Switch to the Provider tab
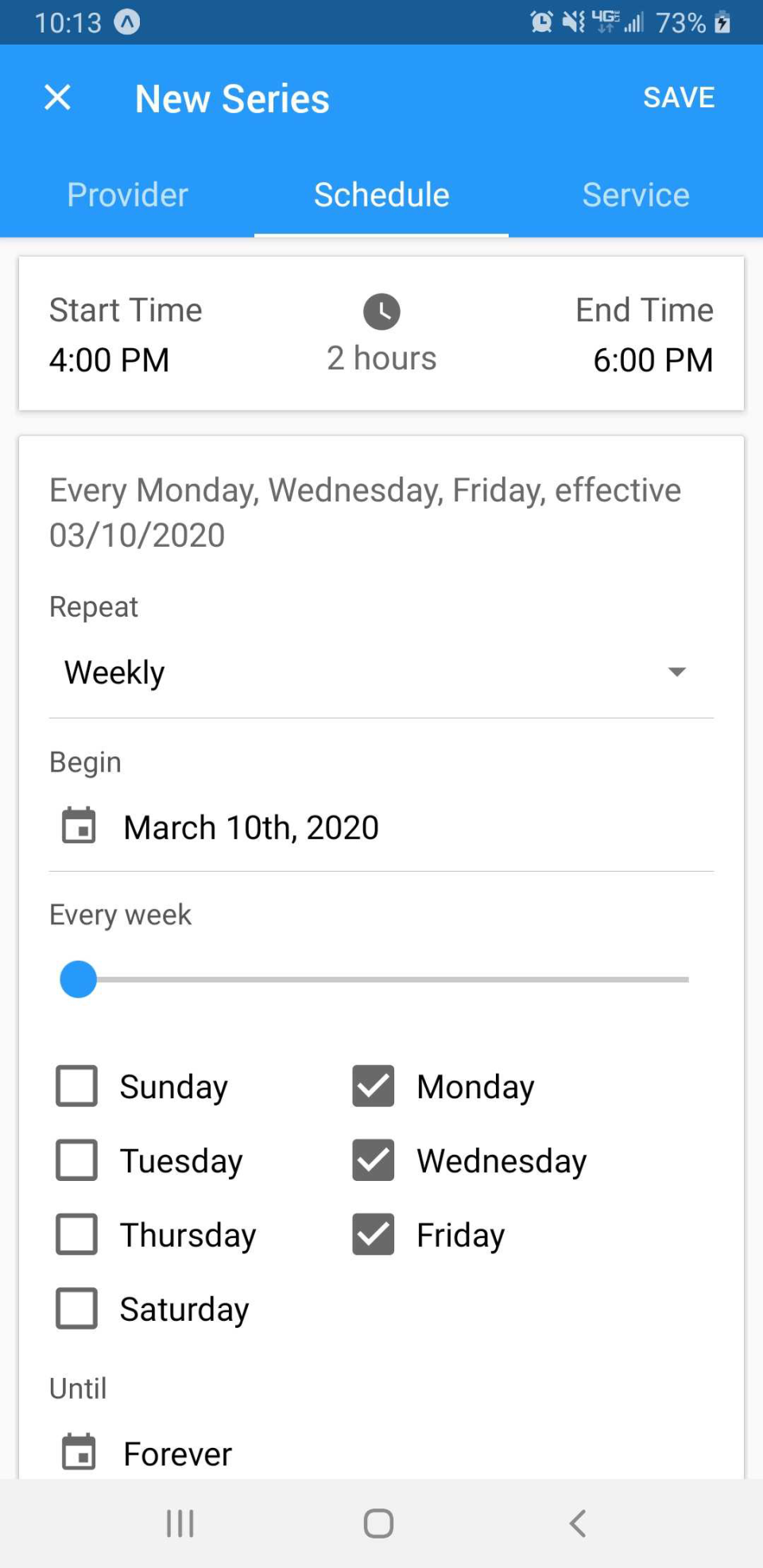This screenshot has width=763, height=1568. tap(127, 195)
